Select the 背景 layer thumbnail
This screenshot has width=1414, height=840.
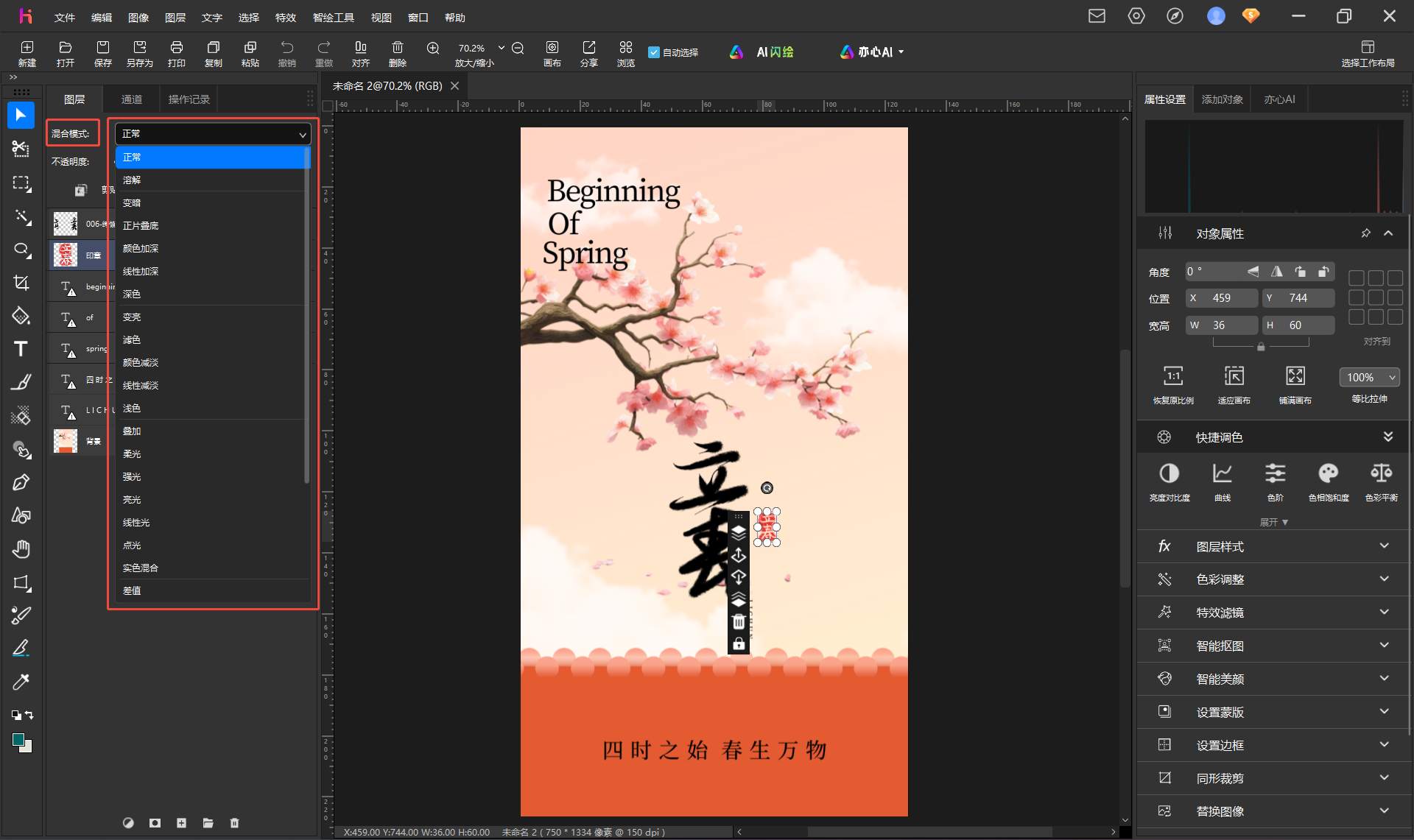[x=66, y=441]
